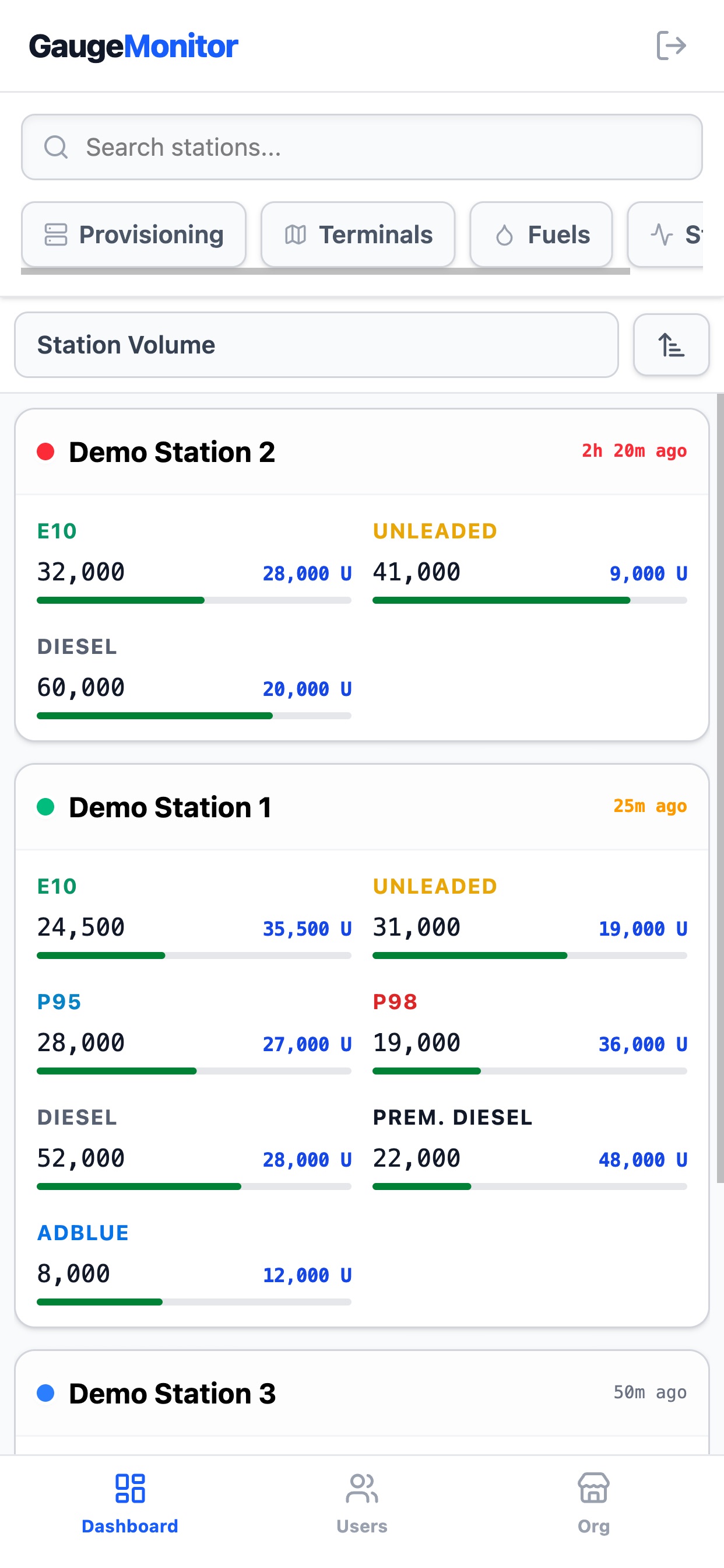Open the Terminals filter
724x1568 pixels.
click(358, 235)
